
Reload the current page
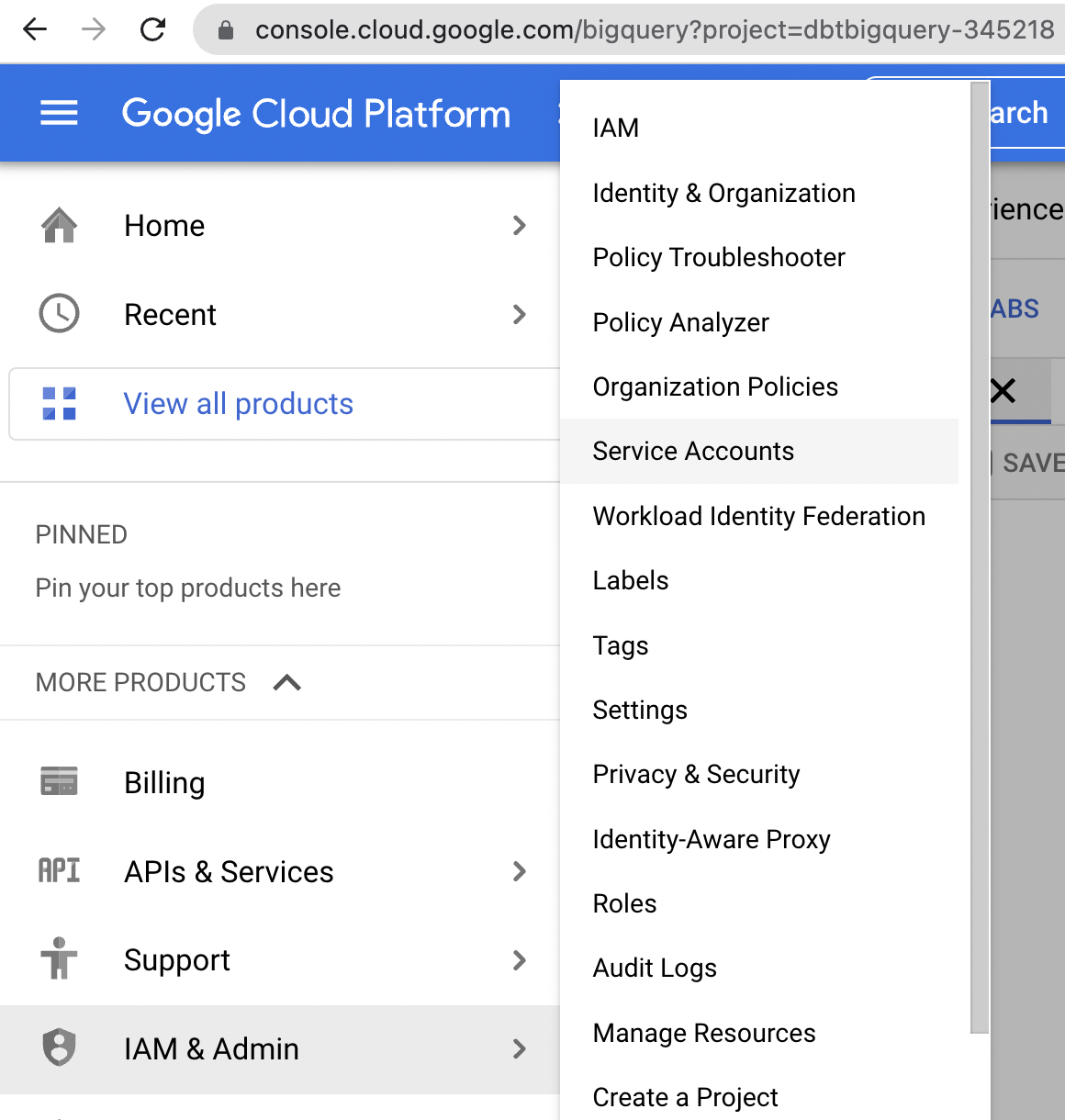coord(152,30)
